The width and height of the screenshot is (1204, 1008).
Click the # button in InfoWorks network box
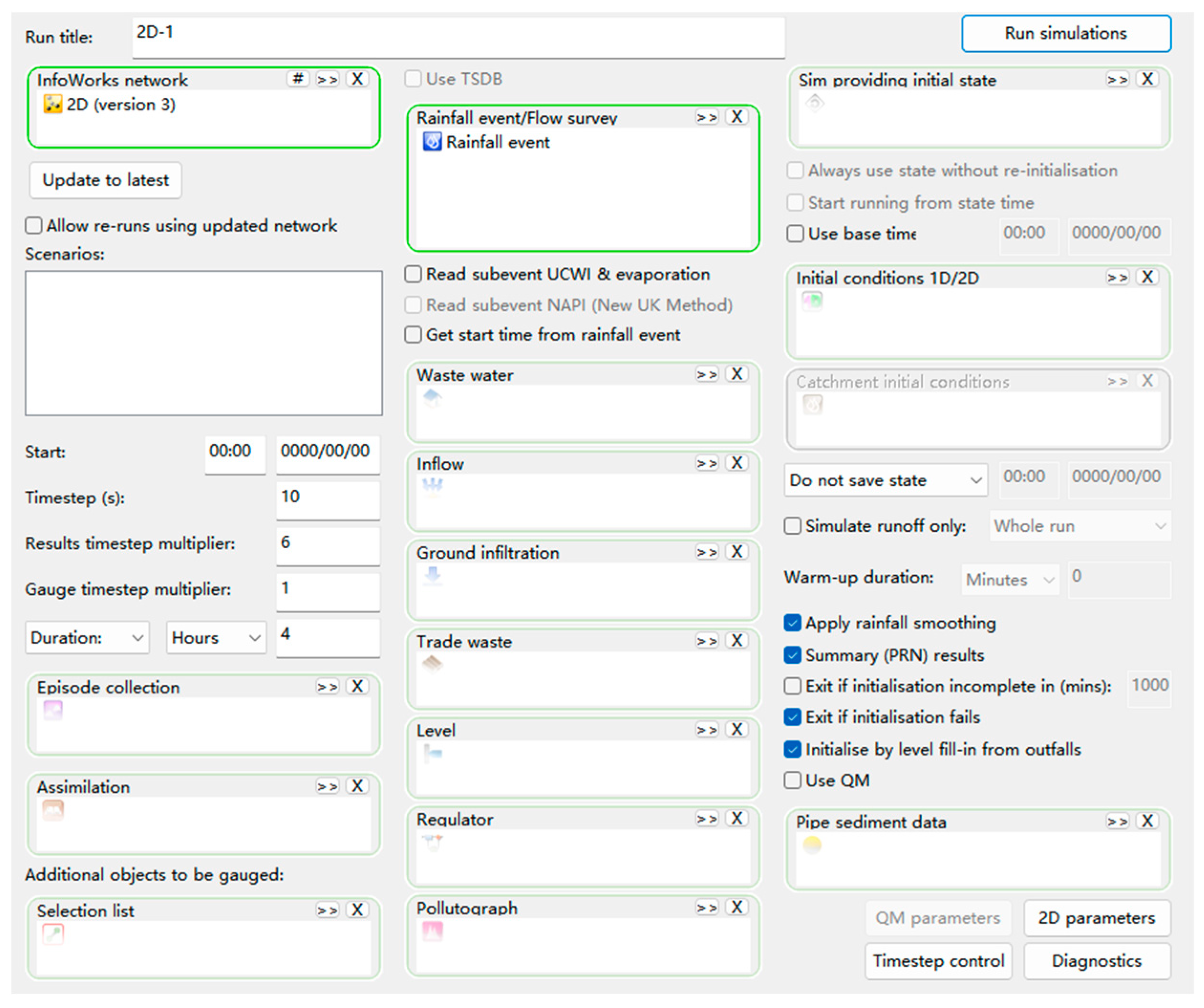(298, 79)
